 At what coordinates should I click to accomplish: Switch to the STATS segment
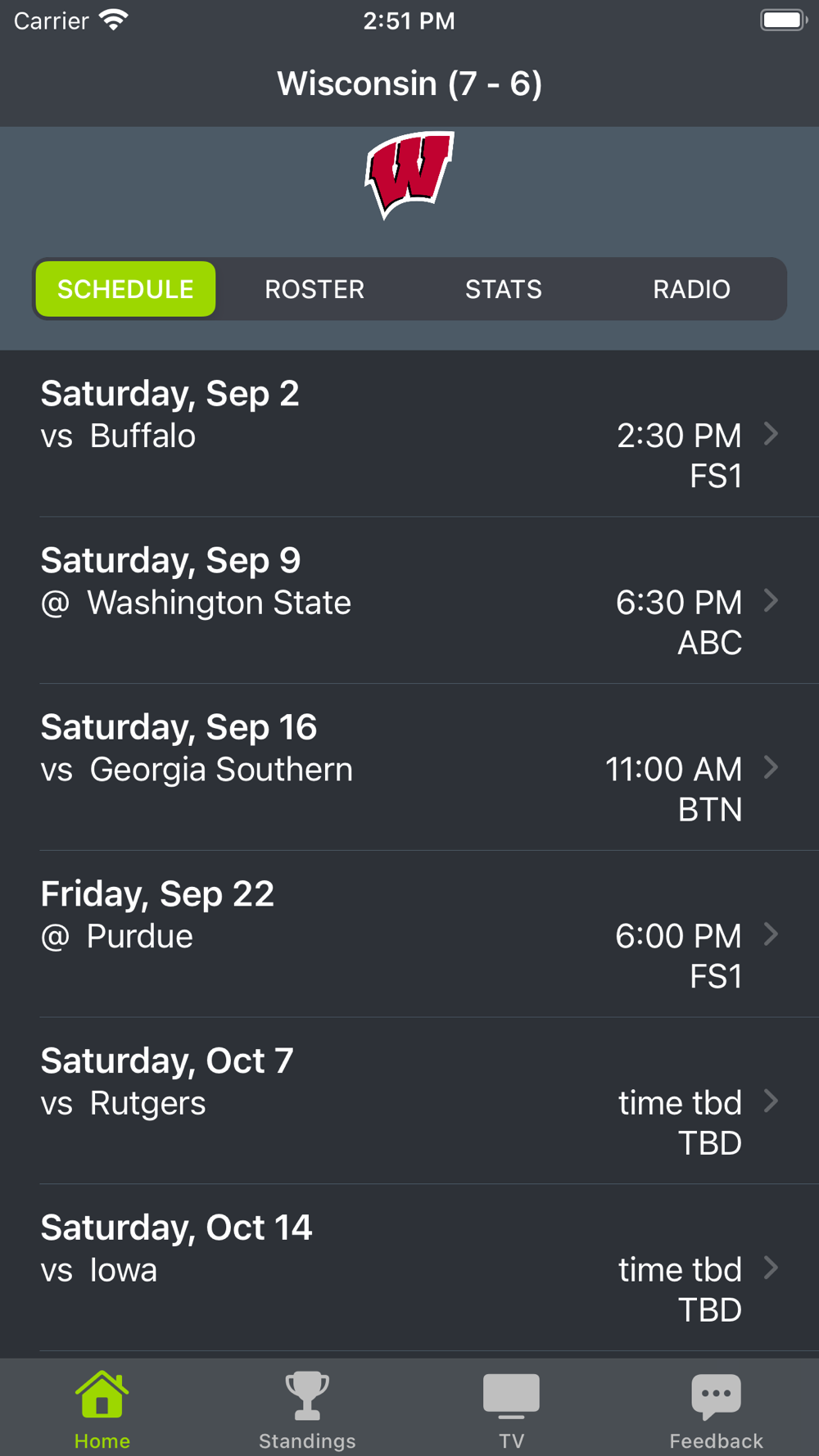coord(504,289)
